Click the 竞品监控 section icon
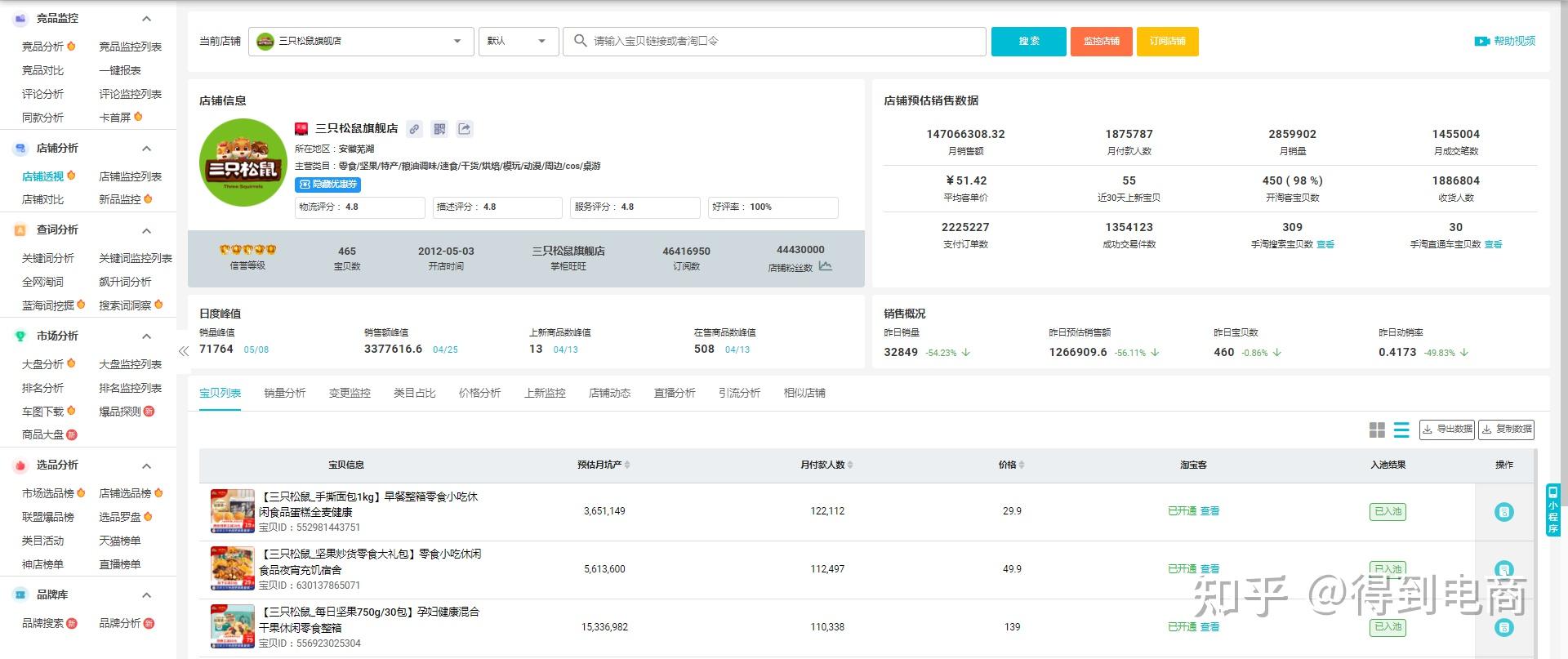Viewport: 1568px width, 659px height. click(x=20, y=18)
